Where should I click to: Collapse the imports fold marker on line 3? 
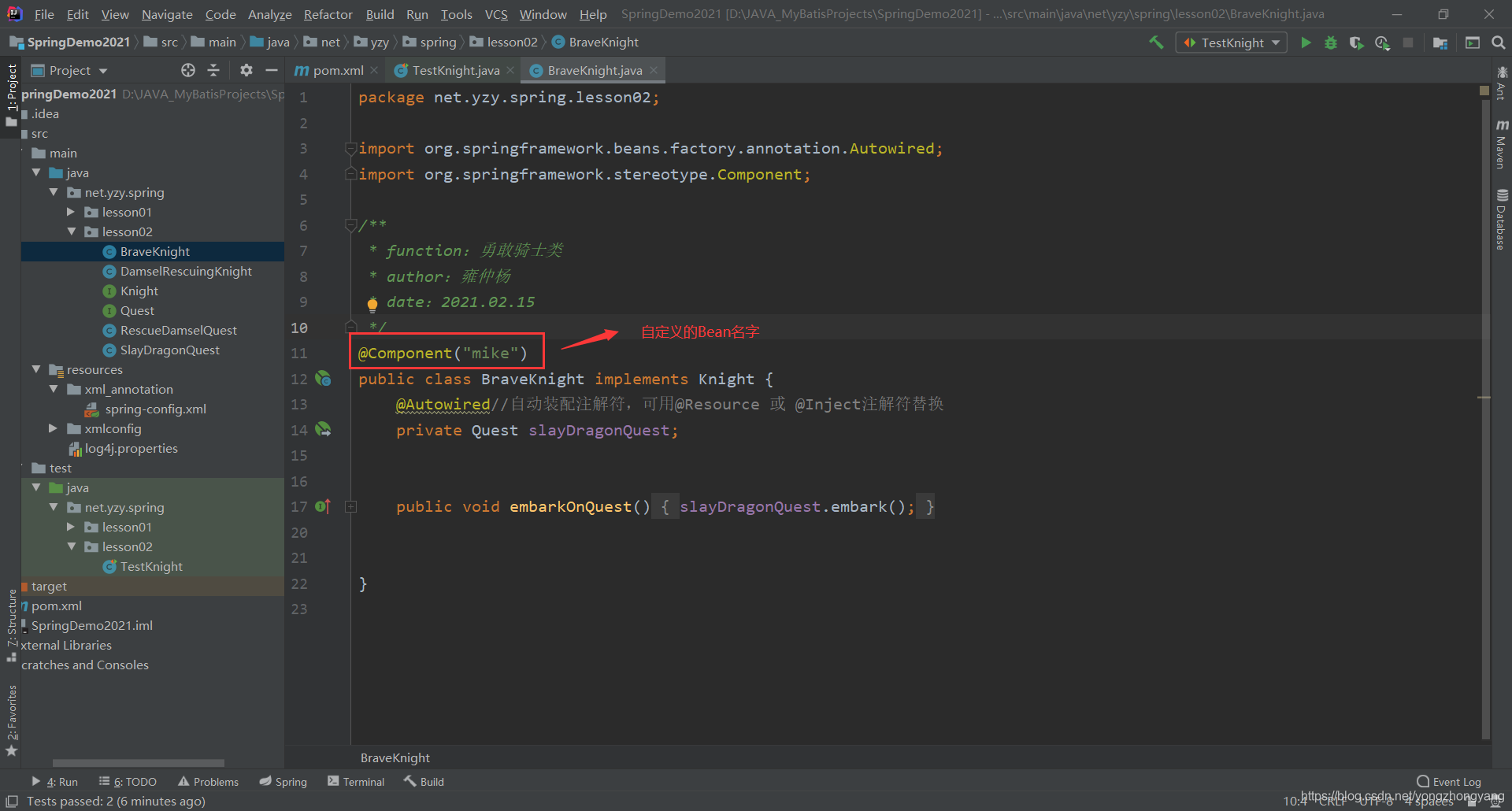click(350, 148)
